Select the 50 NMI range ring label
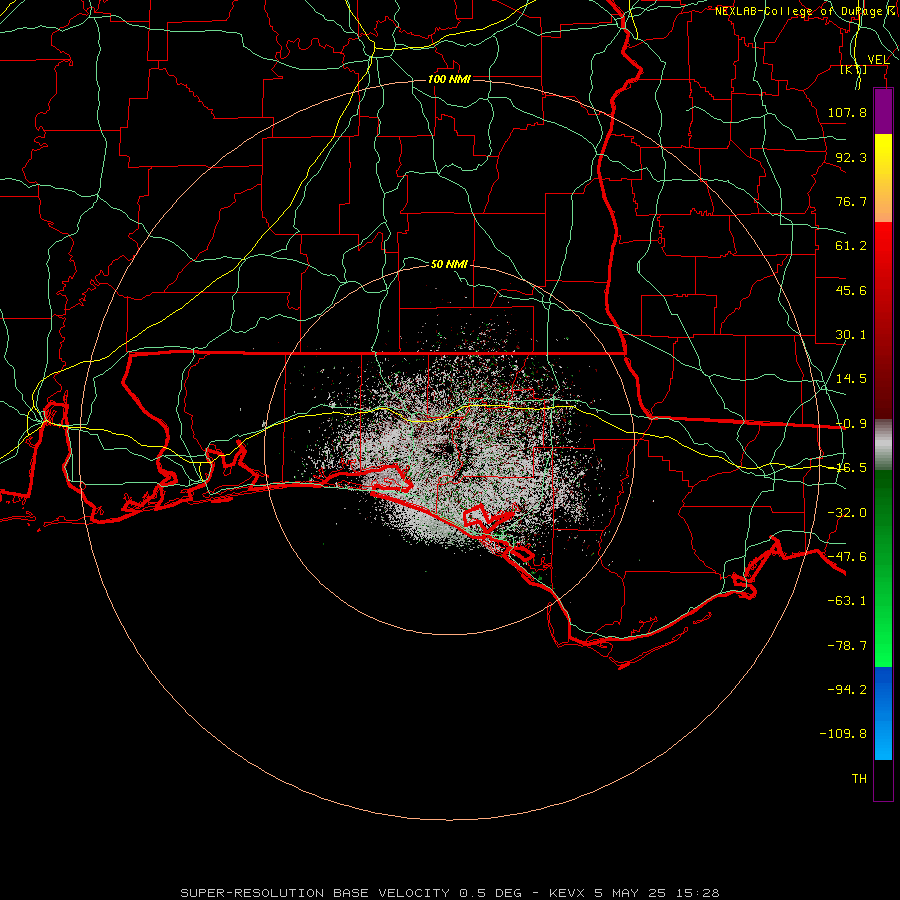 click(449, 264)
